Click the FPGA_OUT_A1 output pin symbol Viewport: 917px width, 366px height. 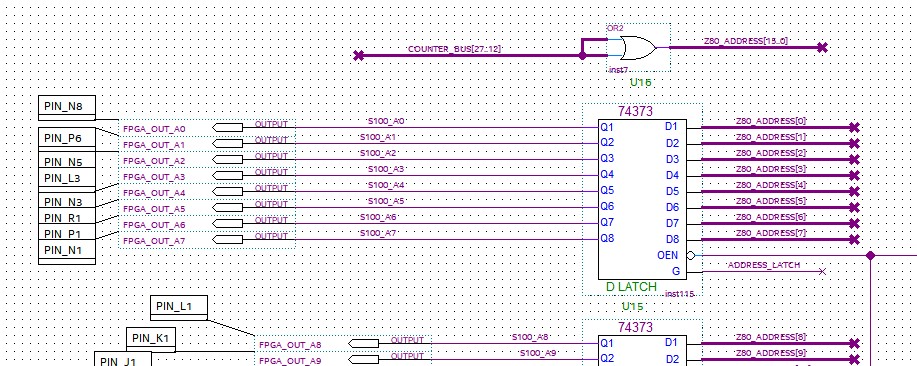coord(227,143)
